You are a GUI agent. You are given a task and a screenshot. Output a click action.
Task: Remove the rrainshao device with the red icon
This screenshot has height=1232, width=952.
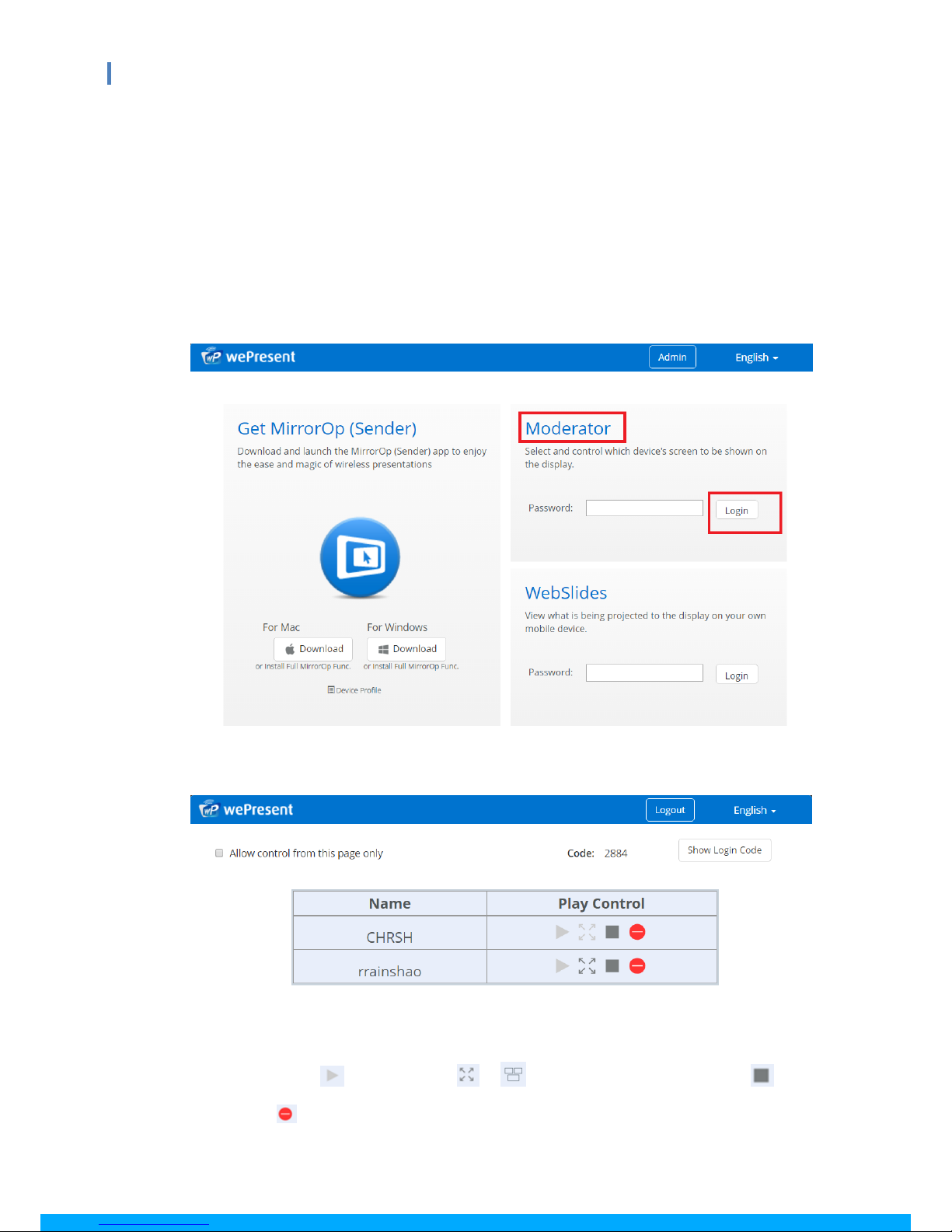pos(637,965)
